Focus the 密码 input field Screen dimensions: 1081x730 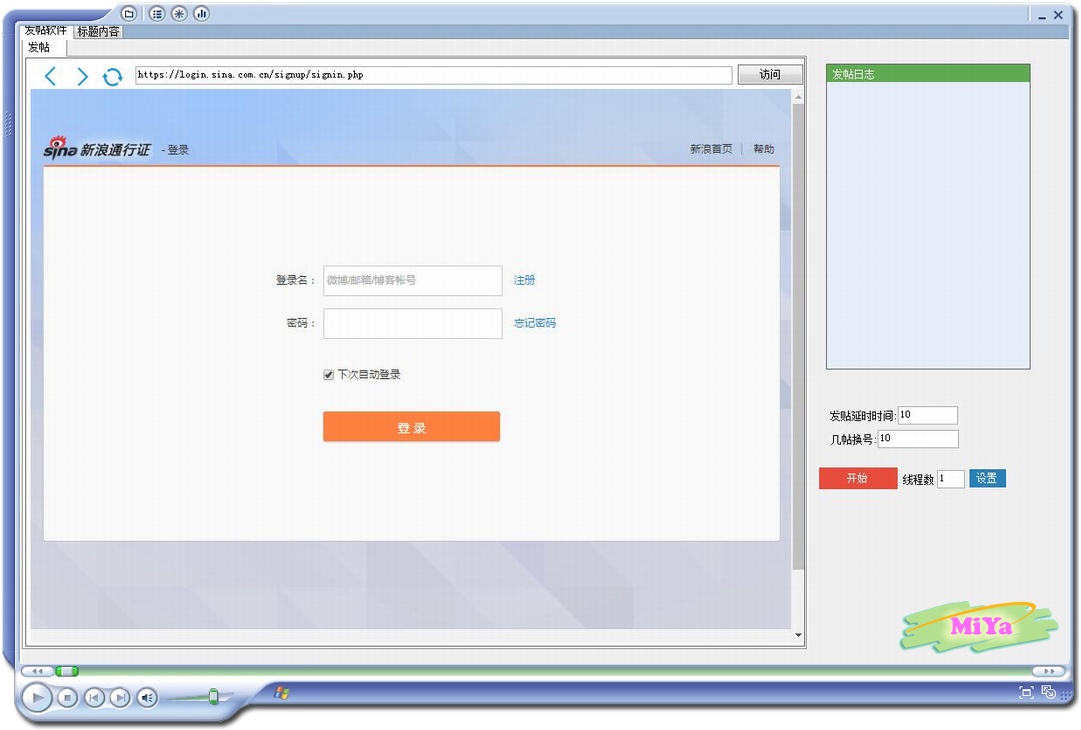tap(413, 323)
